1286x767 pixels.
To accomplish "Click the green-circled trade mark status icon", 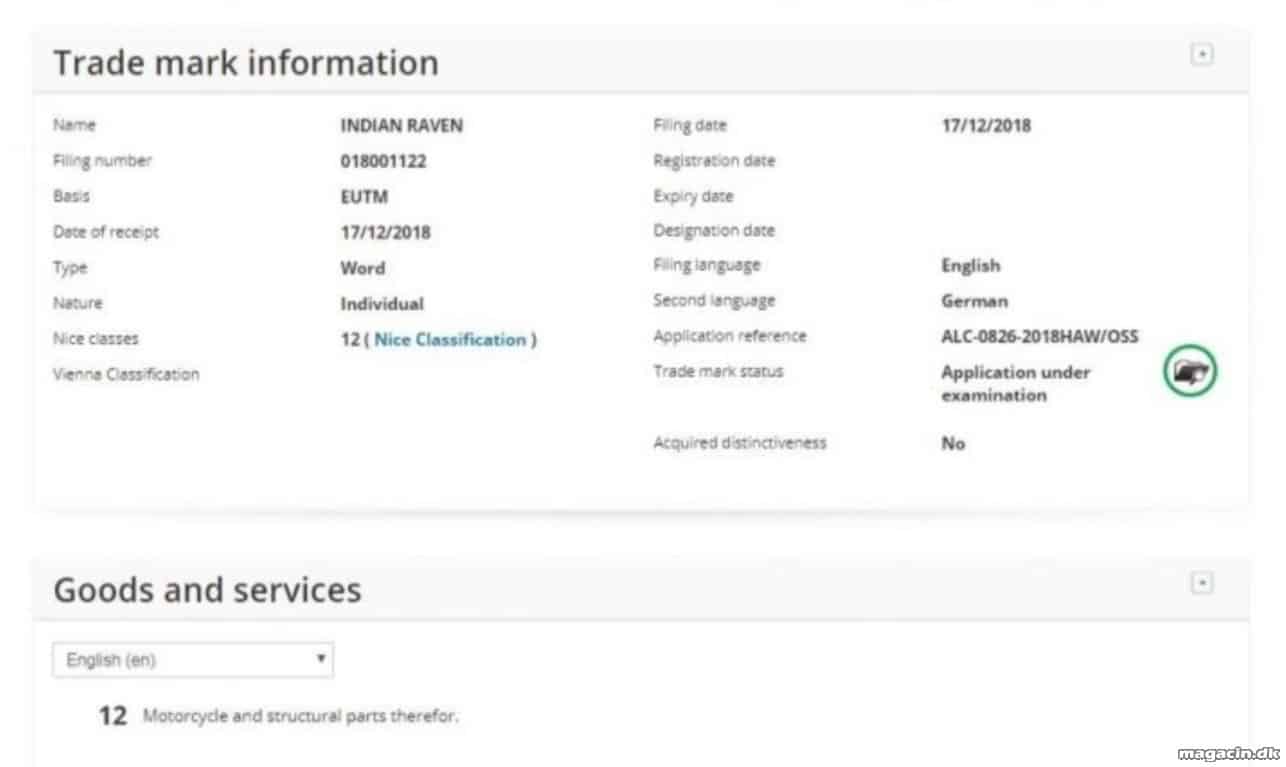I will tap(1190, 371).
